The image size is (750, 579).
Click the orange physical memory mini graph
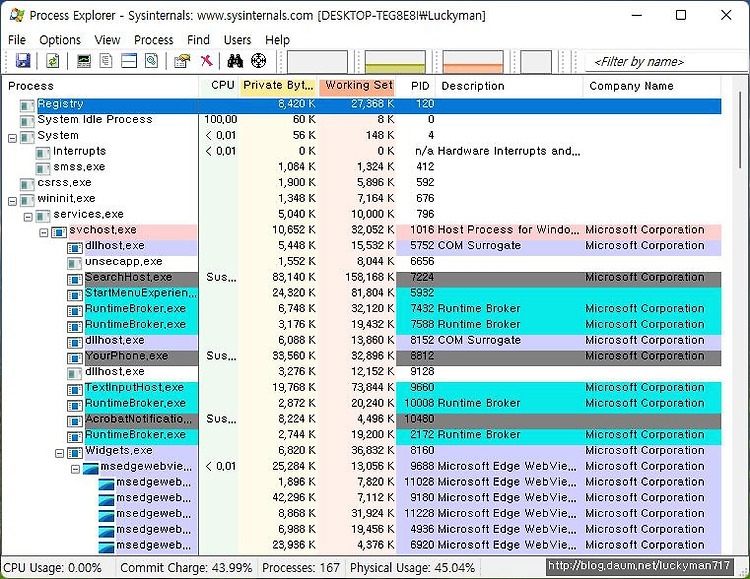tap(473, 62)
